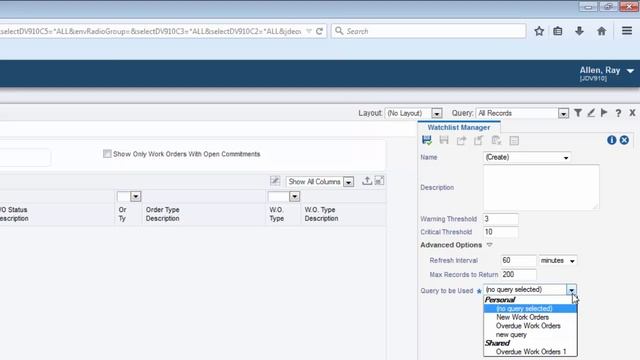
Task: Close the Watchlist Manager panel
Action: point(624,140)
